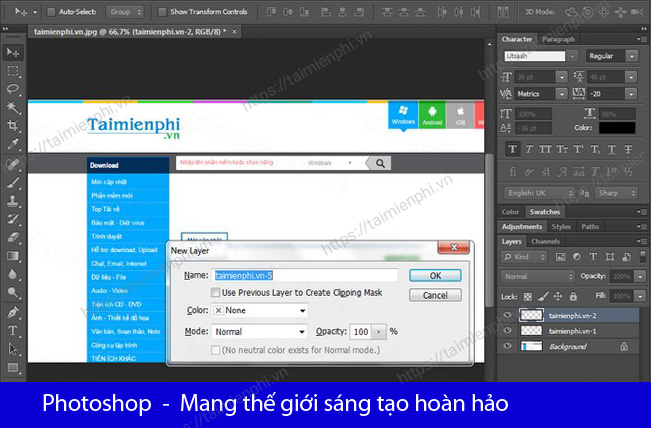
Task: Toggle visibility of taimienphi.vn-2 layer
Action: [507, 315]
